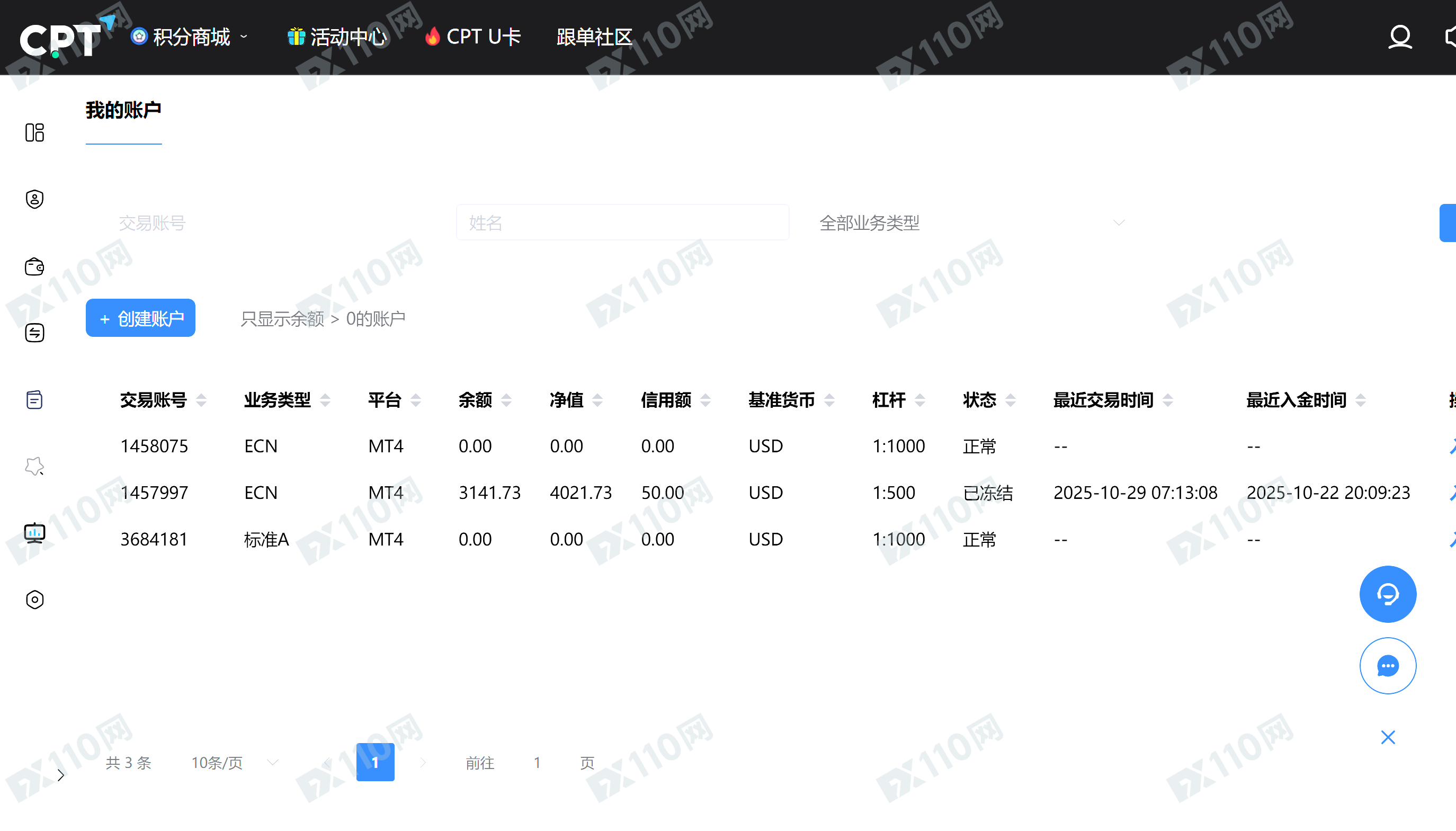This screenshot has width=1456, height=831.
Task: Click page number 1 in pagination
Action: point(375,763)
